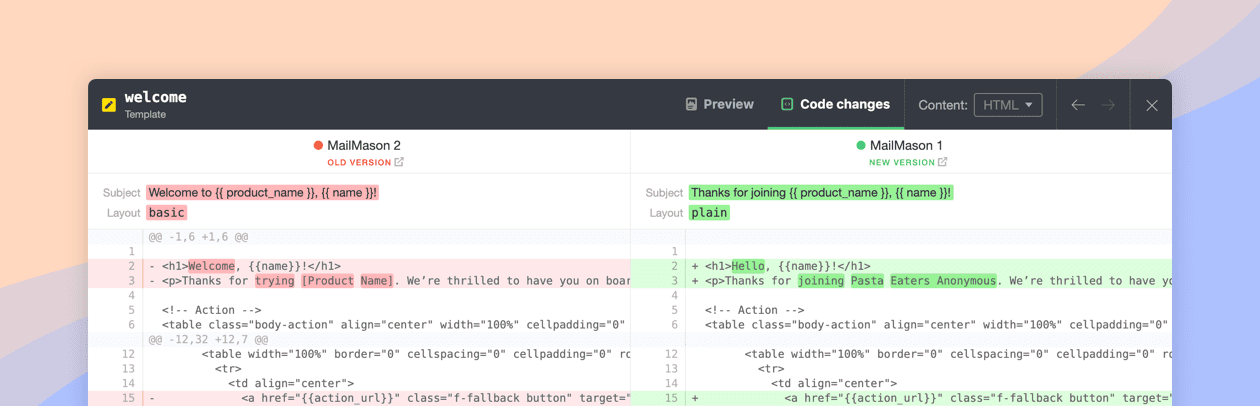The width and height of the screenshot is (1260, 406).
Task: Click the OLD VERSION link
Action: (x=359, y=162)
